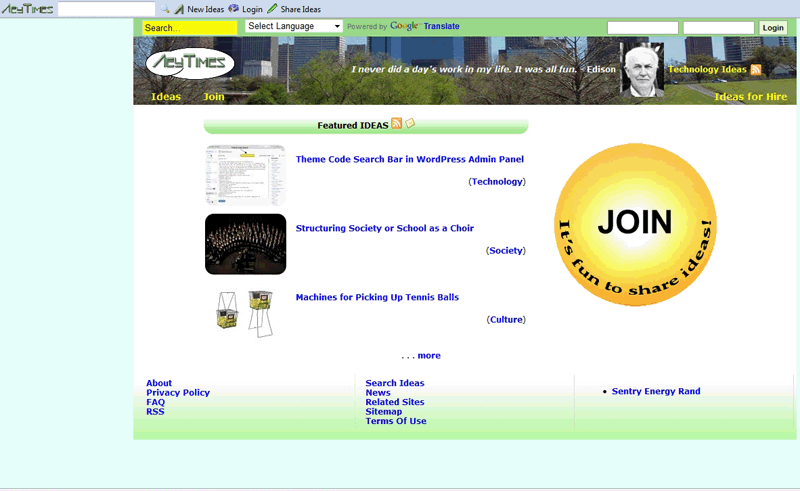Open Structuring Society or School as a Choir

[385, 228]
